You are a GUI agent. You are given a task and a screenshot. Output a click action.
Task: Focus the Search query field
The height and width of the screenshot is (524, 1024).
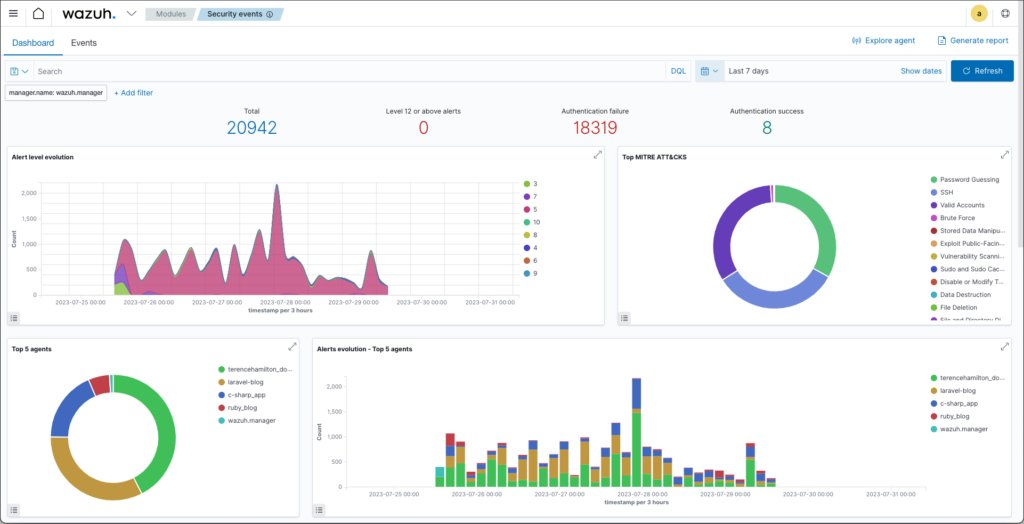point(349,71)
